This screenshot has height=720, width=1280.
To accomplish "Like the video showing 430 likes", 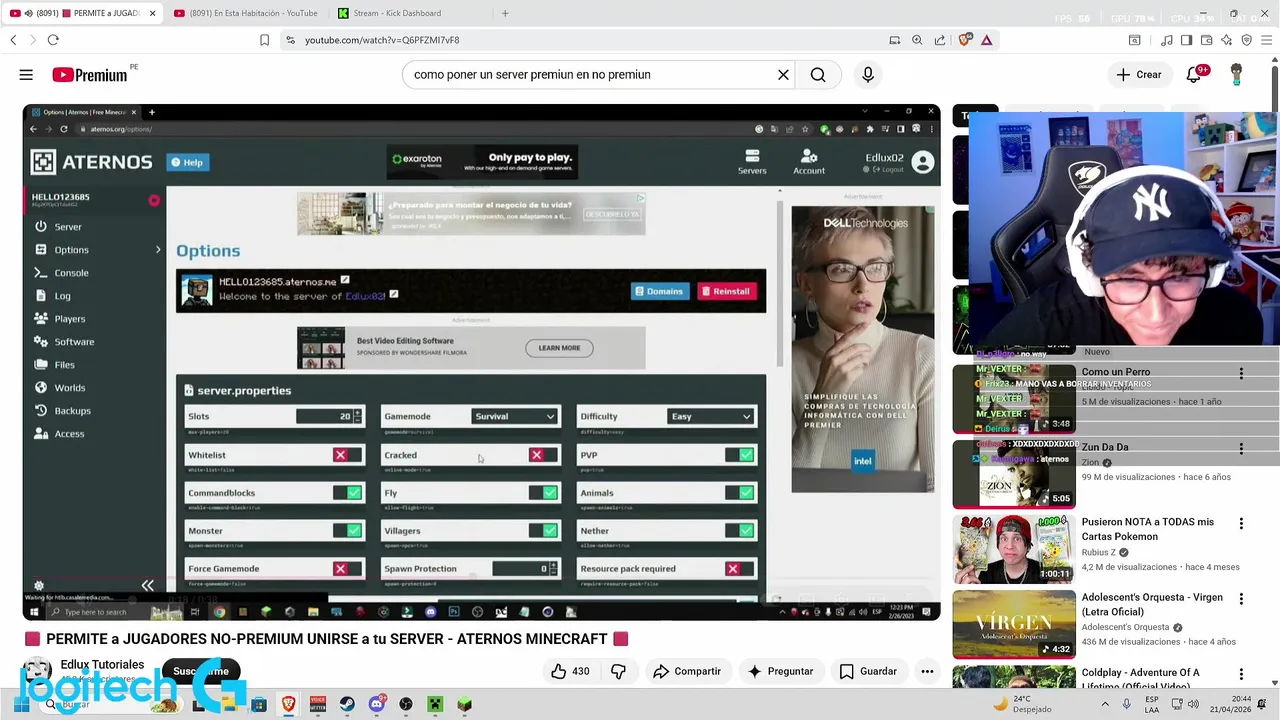I will pyautogui.click(x=570, y=671).
